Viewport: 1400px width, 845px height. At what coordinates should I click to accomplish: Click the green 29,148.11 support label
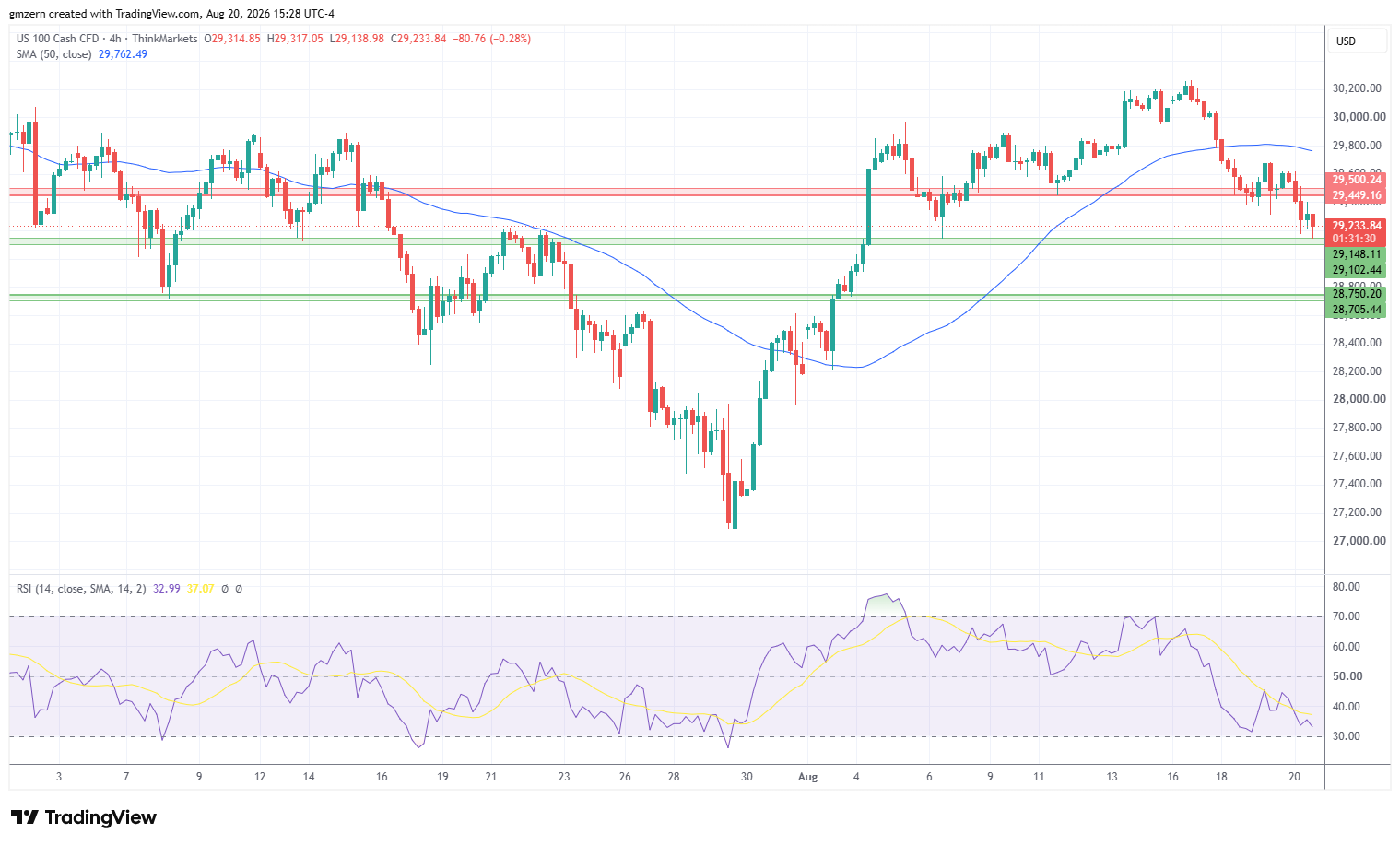coord(1356,254)
